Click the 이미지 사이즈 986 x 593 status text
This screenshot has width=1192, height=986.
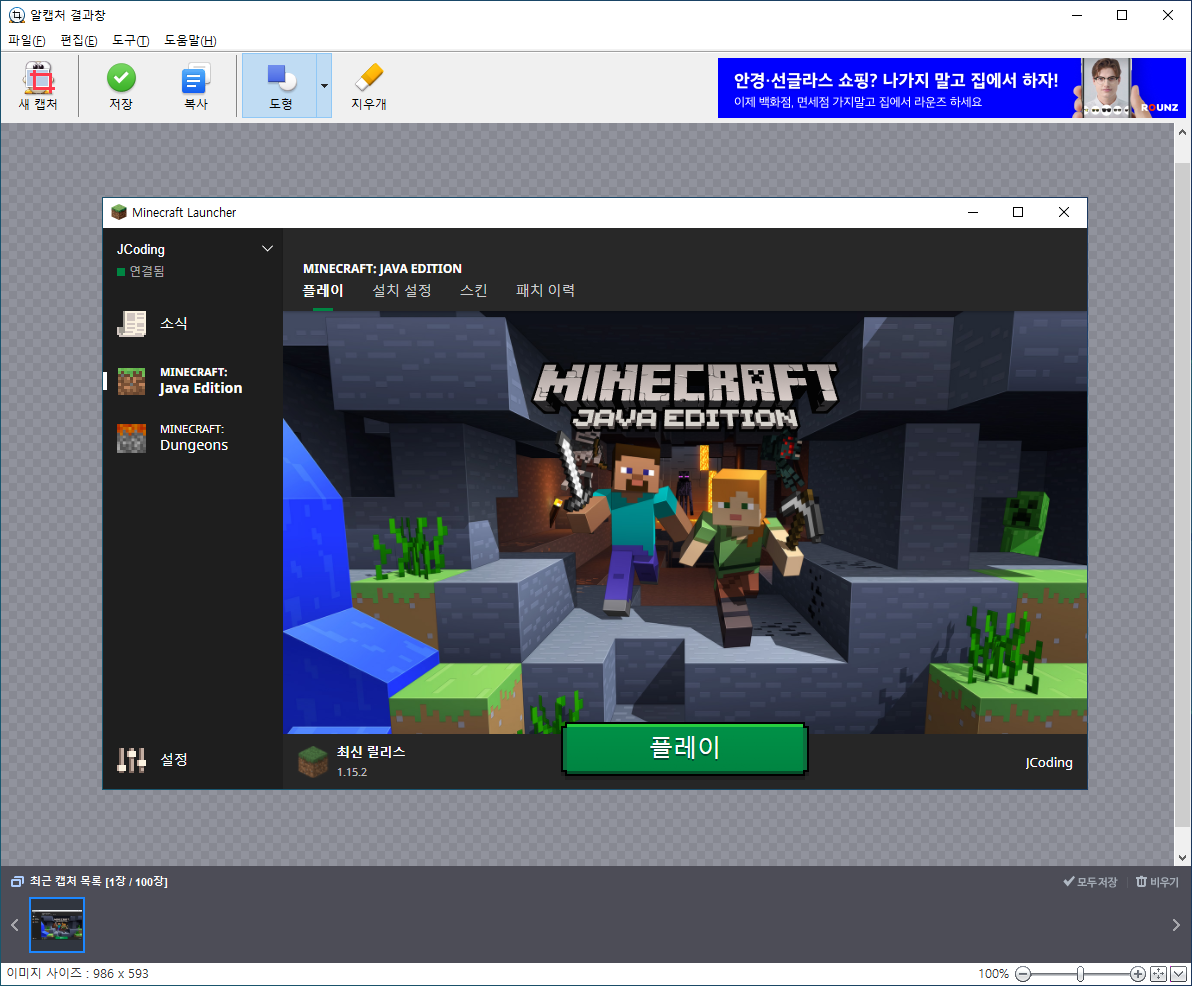pyautogui.click(x=78, y=973)
